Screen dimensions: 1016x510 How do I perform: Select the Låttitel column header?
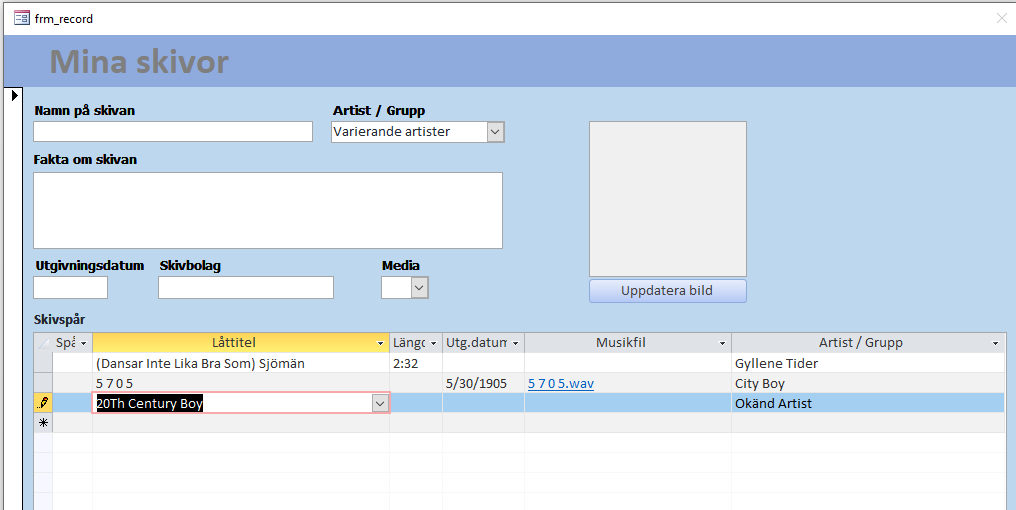(x=234, y=343)
